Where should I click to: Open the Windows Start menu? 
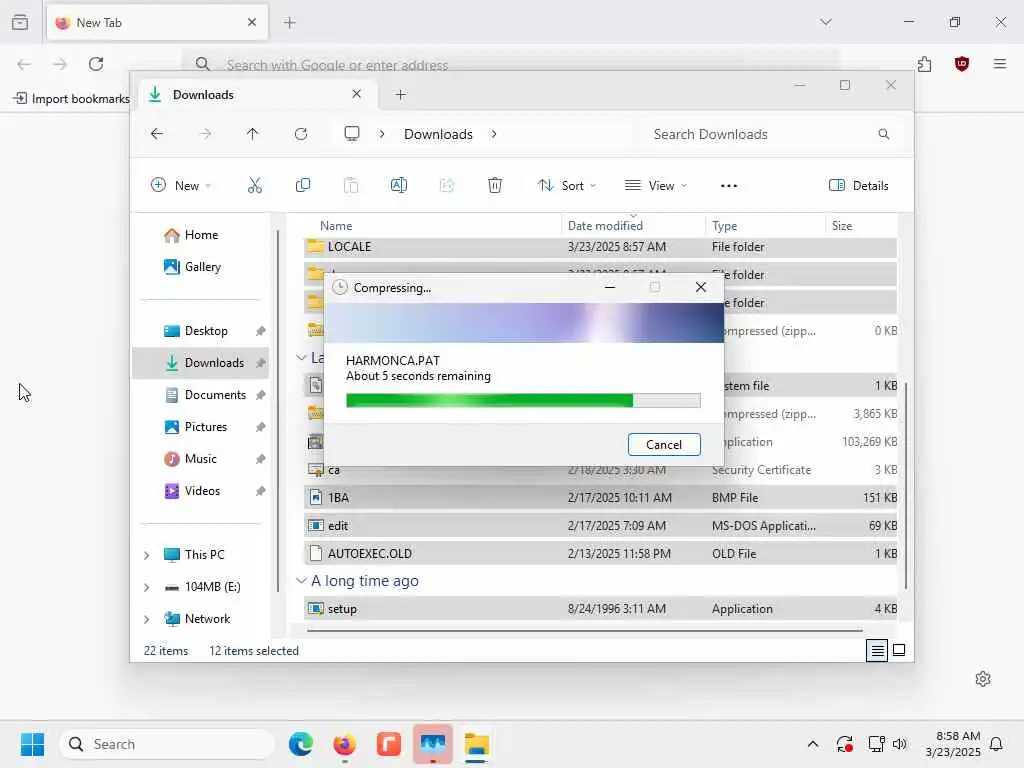pos(32,744)
